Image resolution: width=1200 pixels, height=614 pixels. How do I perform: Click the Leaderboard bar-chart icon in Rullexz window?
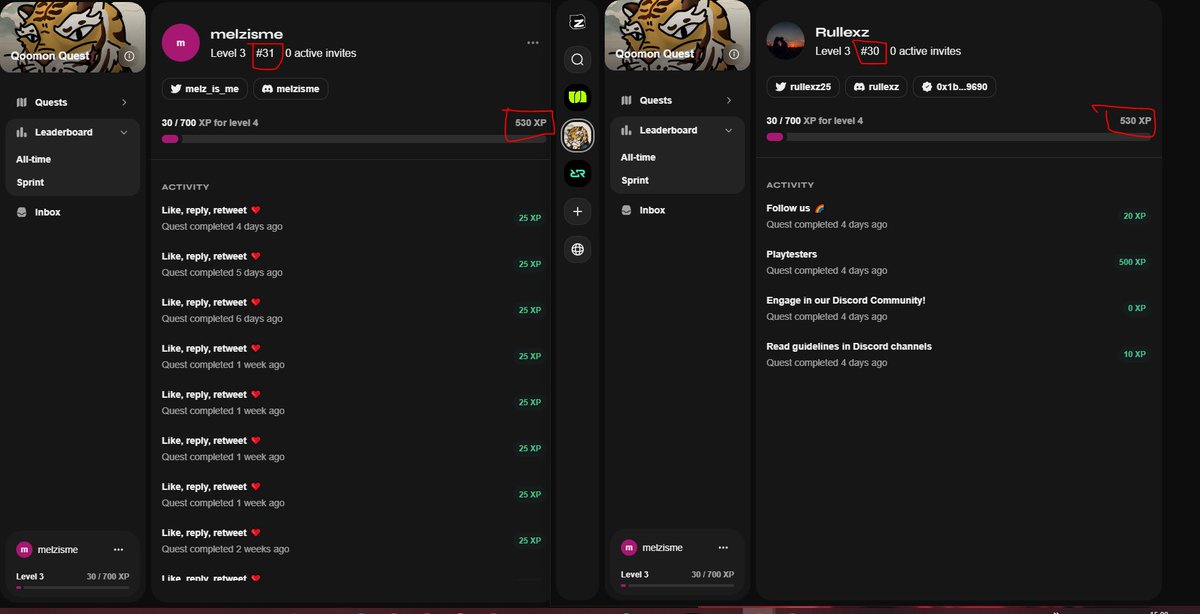tap(626, 130)
